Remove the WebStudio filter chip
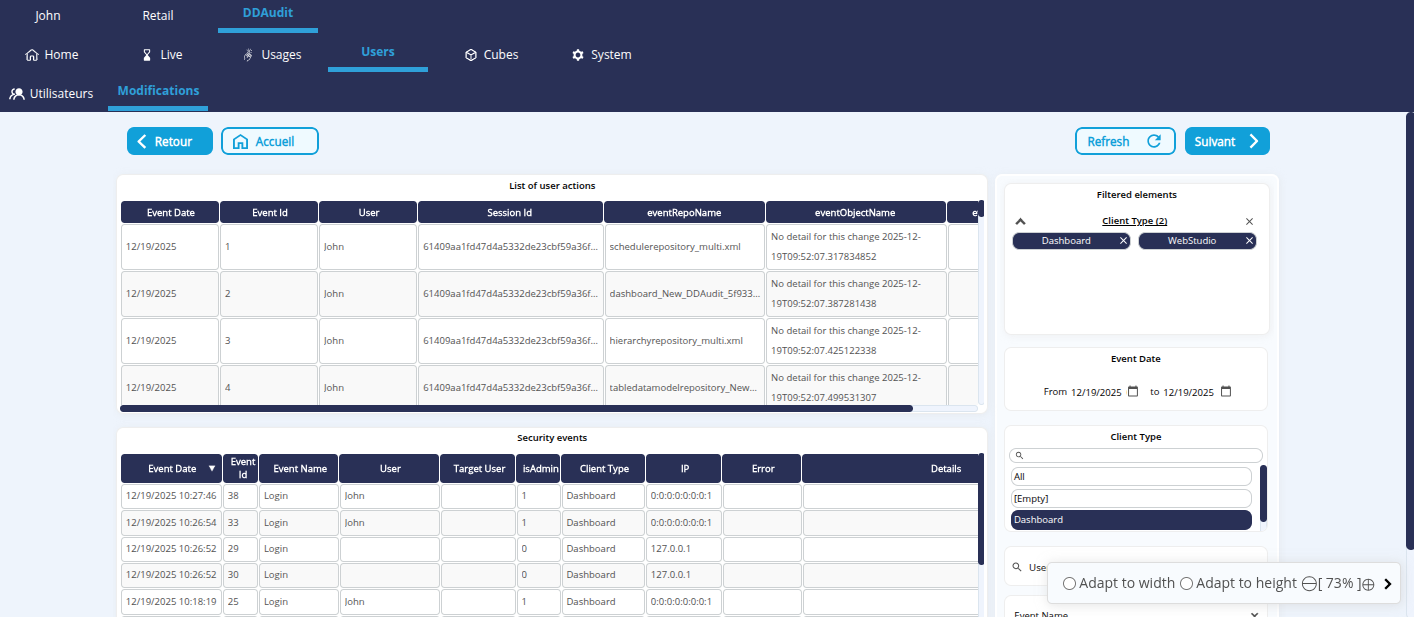 (1249, 241)
